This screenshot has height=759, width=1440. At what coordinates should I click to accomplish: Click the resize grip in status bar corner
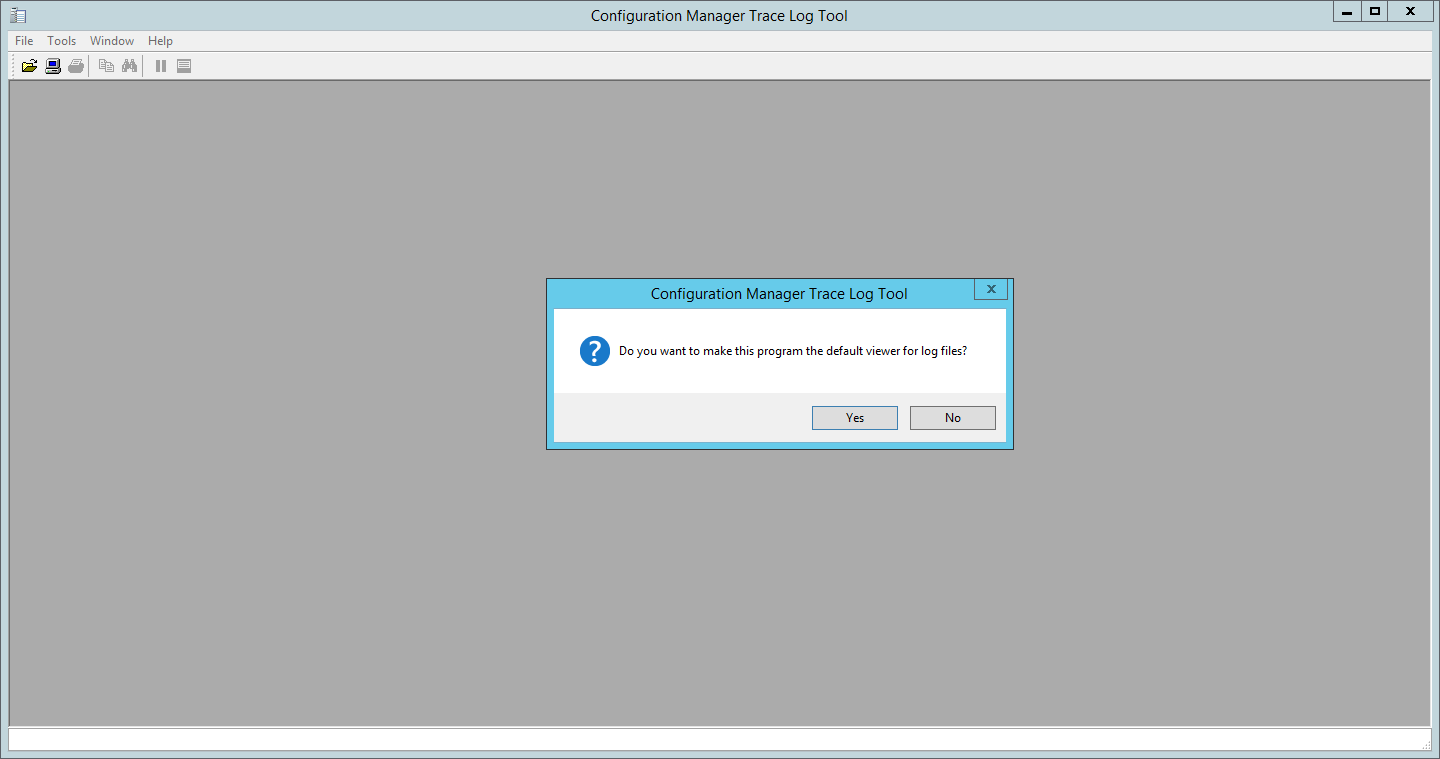click(1425, 745)
